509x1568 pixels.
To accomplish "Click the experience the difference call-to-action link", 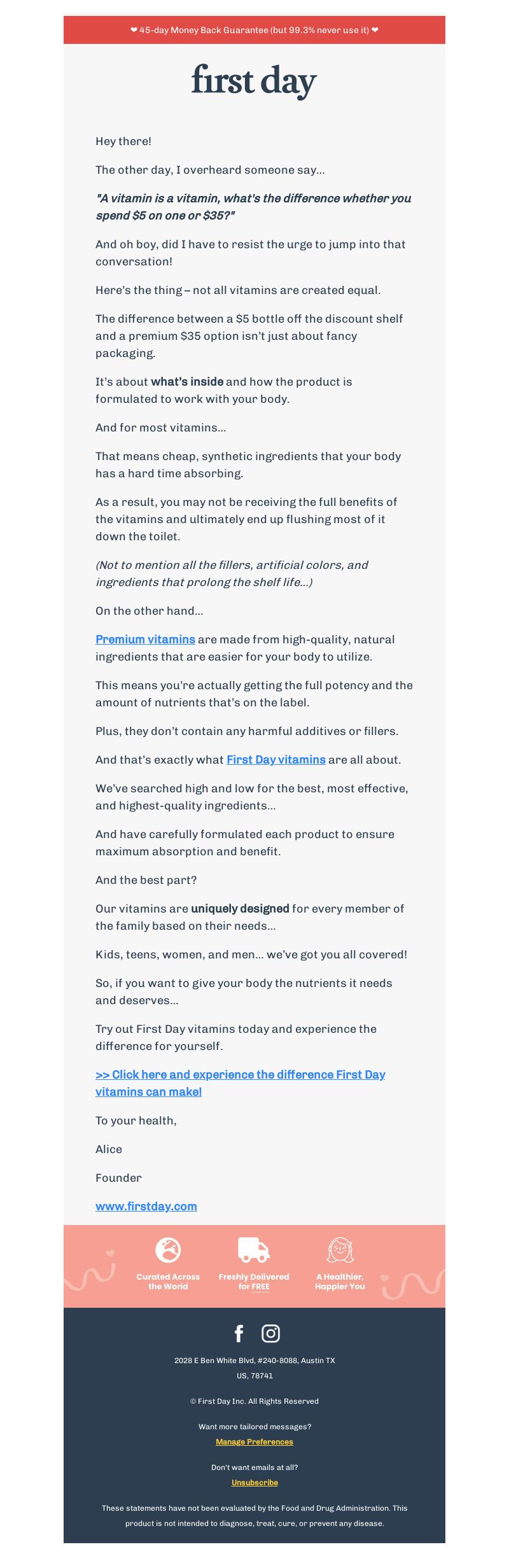I will click(x=241, y=1083).
